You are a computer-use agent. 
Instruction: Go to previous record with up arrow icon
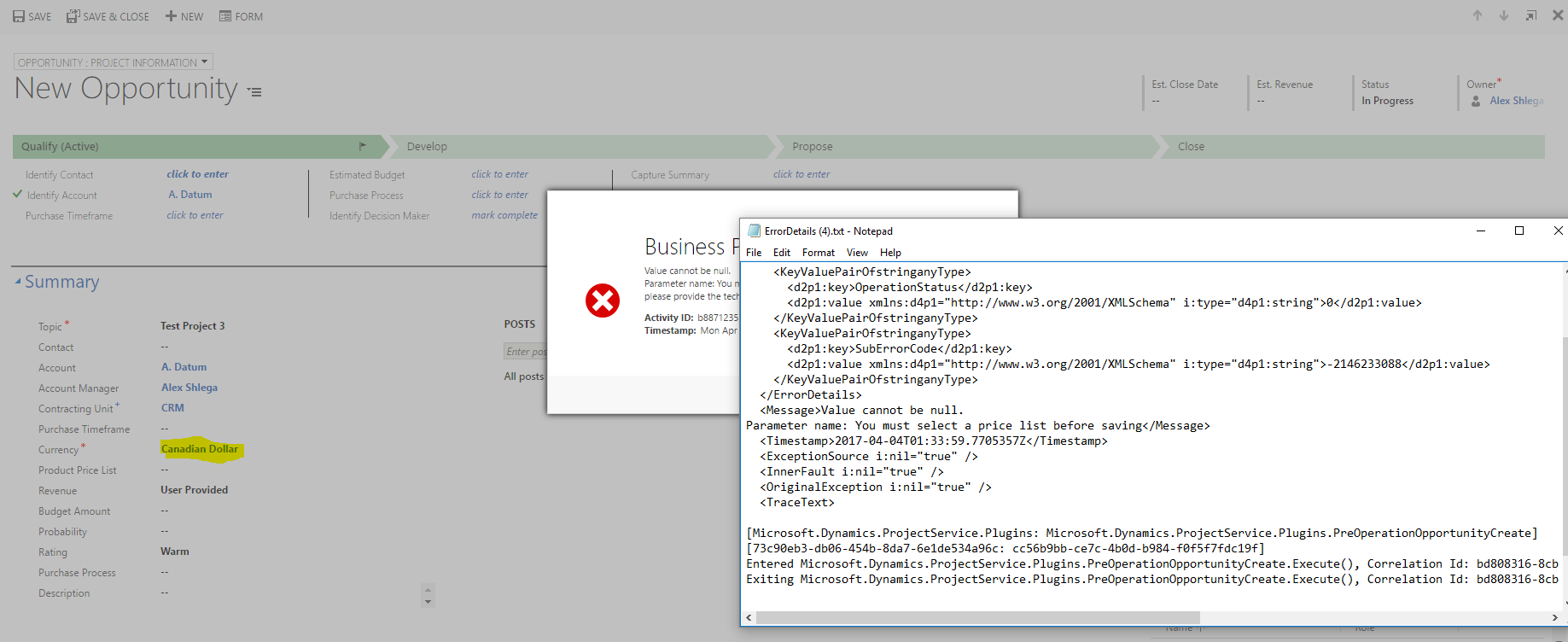[1478, 15]
